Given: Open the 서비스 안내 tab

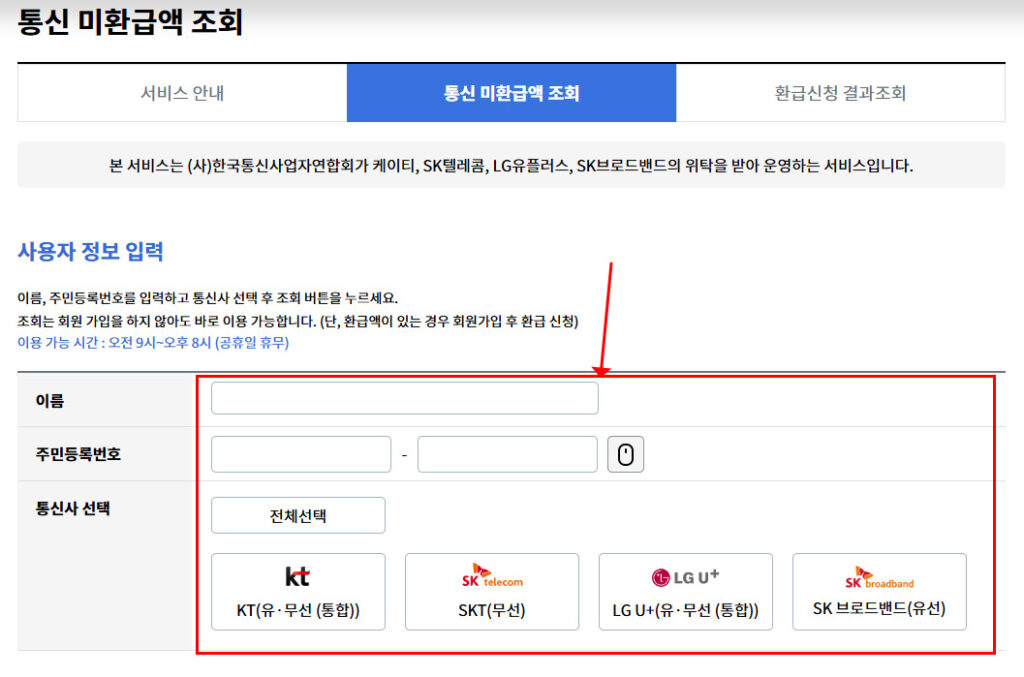Looking at the screenshot, I should (182, 94).
